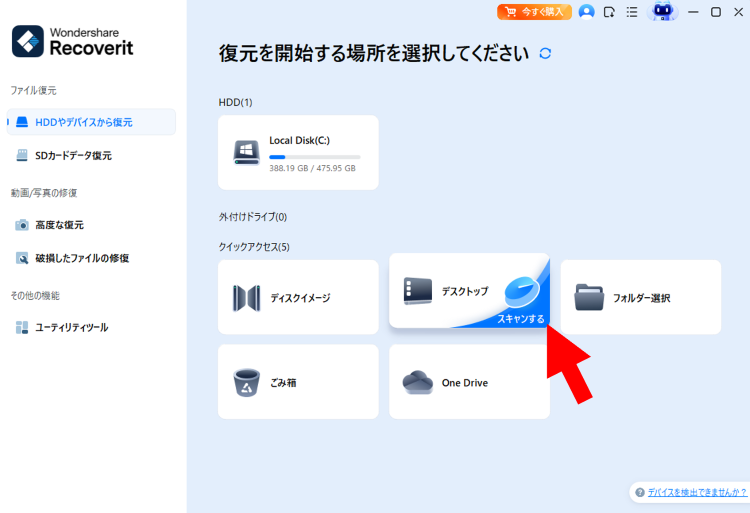The image size is (750, 513).
Task: Close the Recoverit window
Action: click(739, 12)
